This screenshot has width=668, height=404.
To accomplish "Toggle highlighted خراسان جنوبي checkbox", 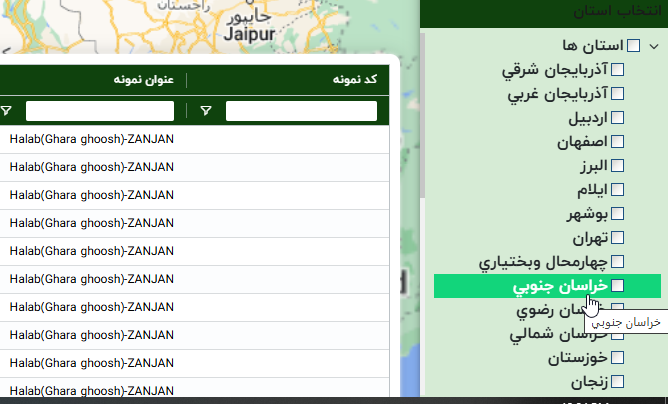I will click(x=617, y=286).
